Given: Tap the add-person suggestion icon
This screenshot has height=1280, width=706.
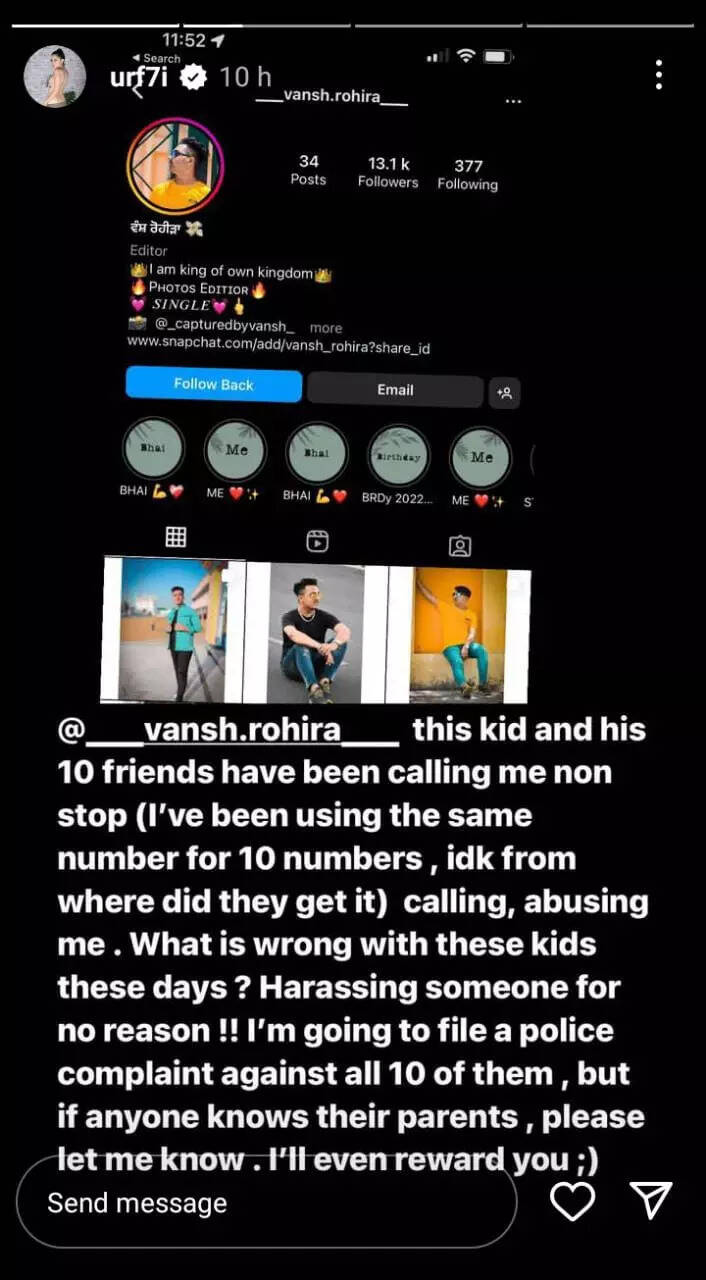Looking at the screenshot, I should point(504,393).
